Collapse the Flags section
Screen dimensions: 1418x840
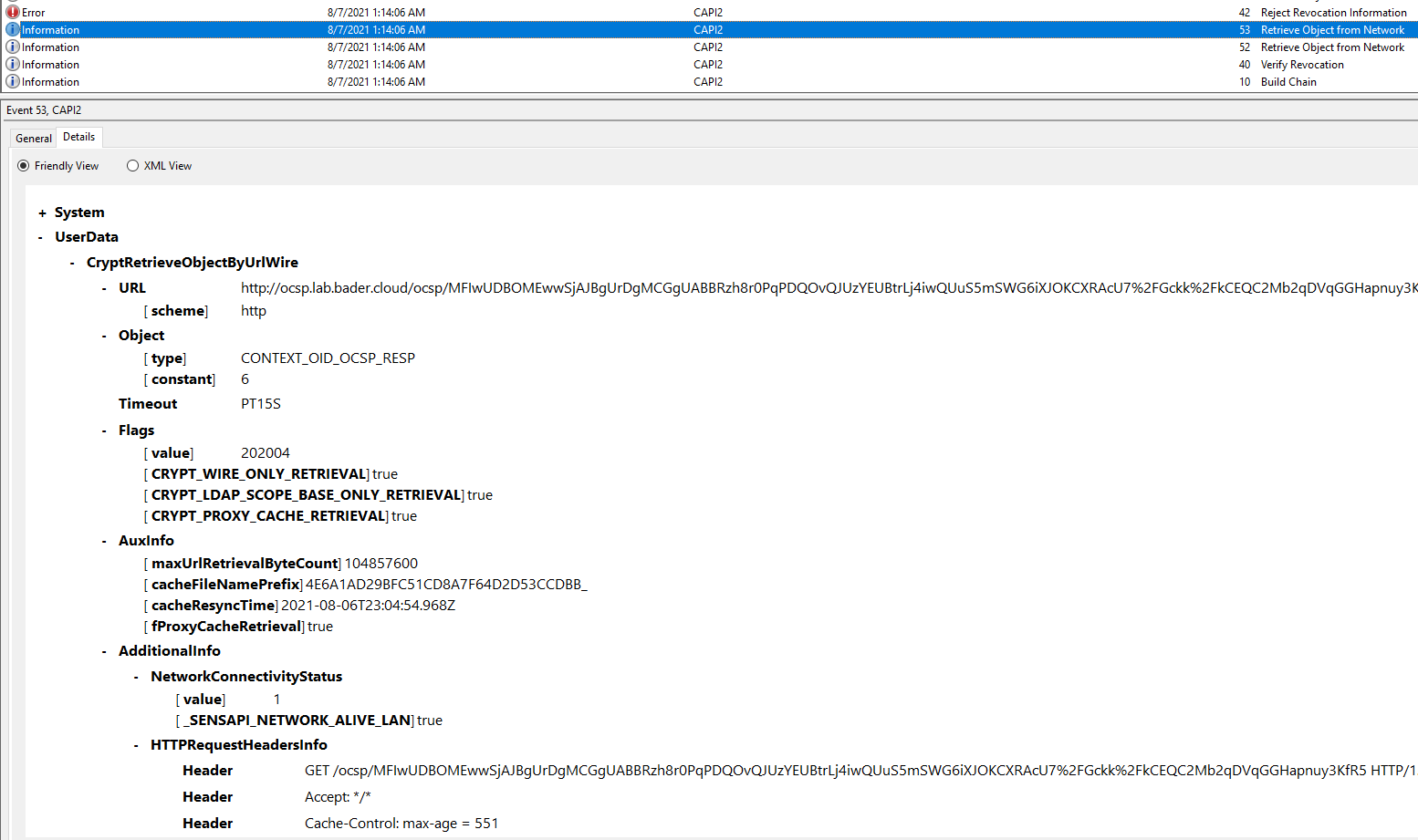(x=103, y=430)
